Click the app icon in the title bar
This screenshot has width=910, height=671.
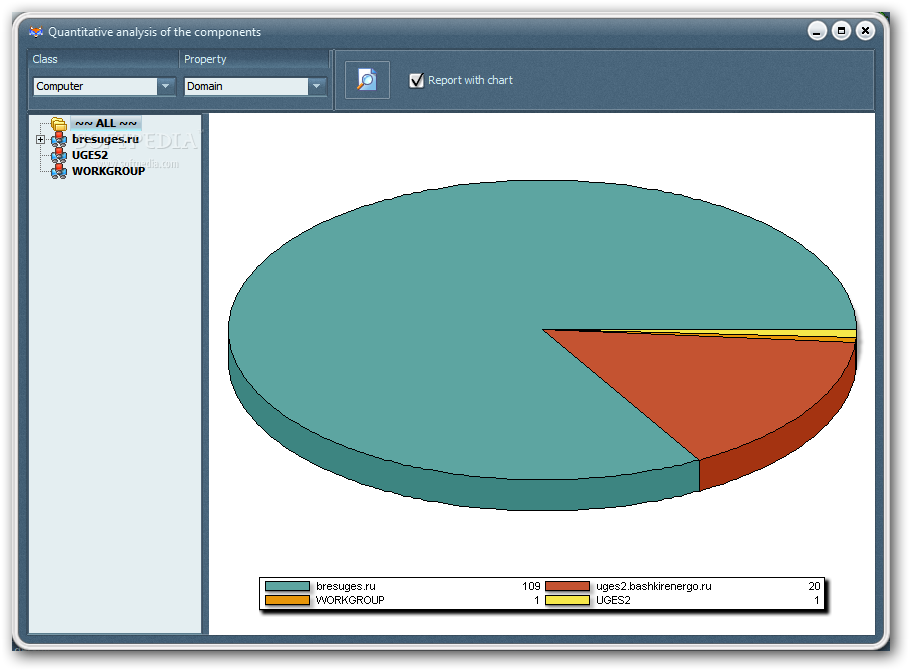tap(36, 32)
